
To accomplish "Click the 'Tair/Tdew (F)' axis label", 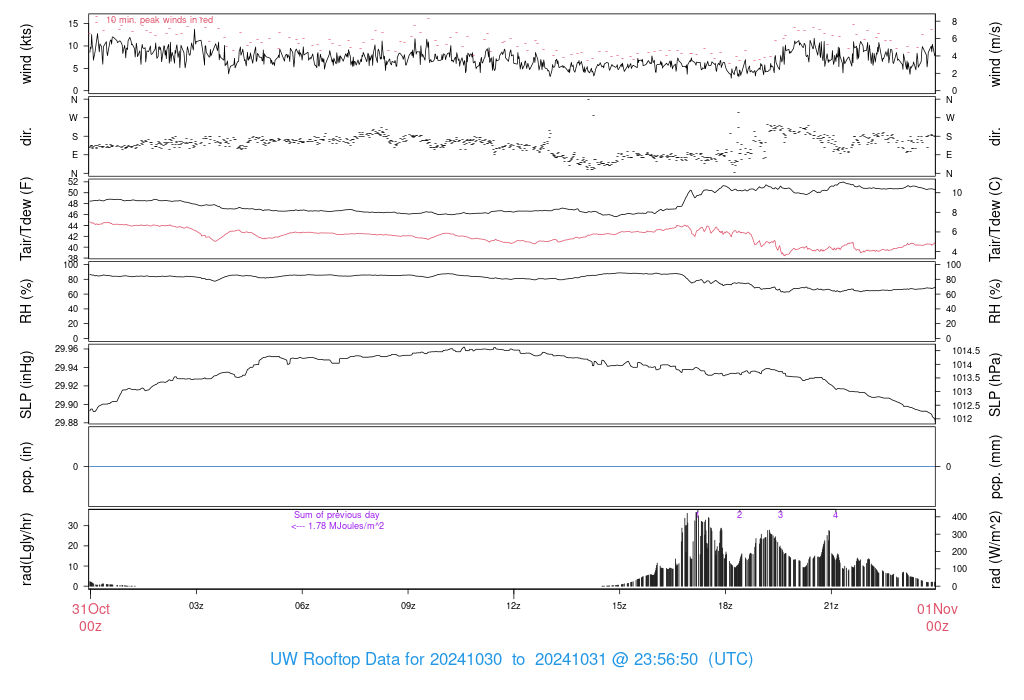I will 27,219.
